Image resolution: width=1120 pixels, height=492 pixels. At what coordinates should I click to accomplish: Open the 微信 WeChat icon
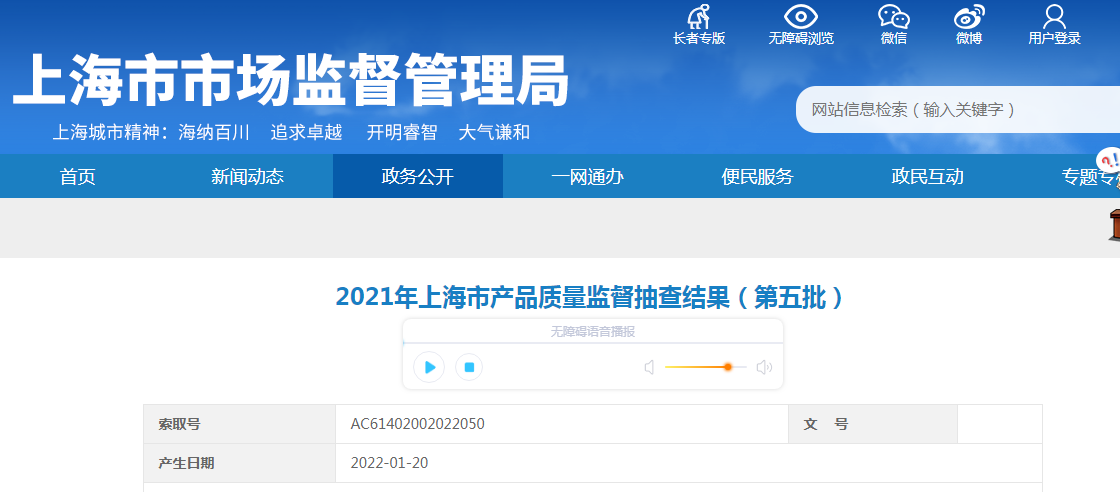894,16
